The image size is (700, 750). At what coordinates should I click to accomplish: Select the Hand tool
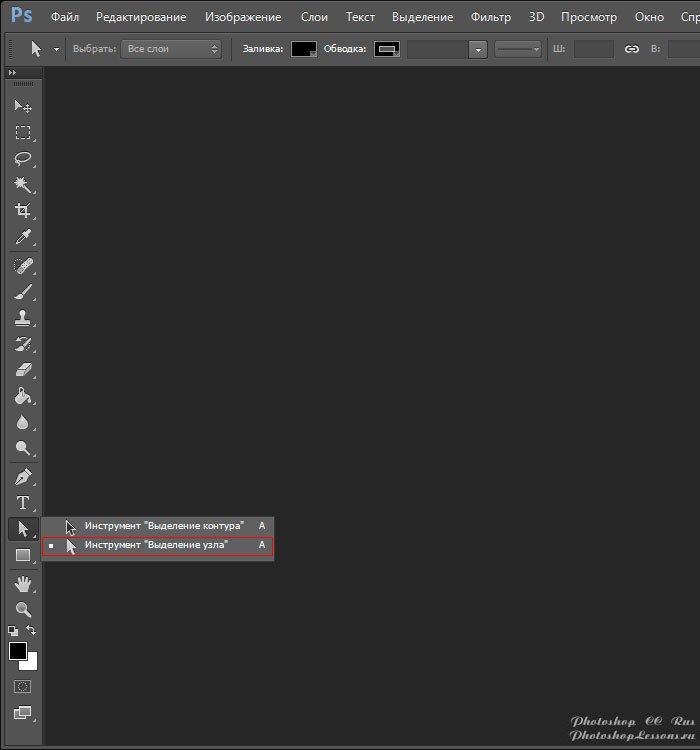[x=22, y=583]
